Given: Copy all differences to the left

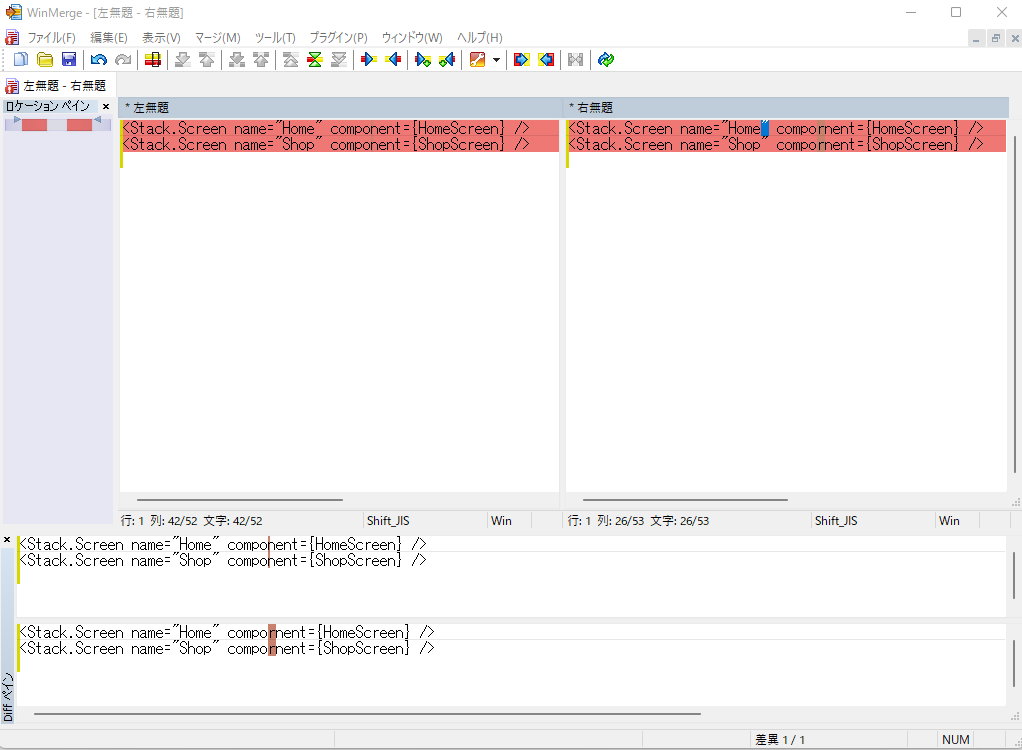Looking at the screenshot, I should click(546, 60).
